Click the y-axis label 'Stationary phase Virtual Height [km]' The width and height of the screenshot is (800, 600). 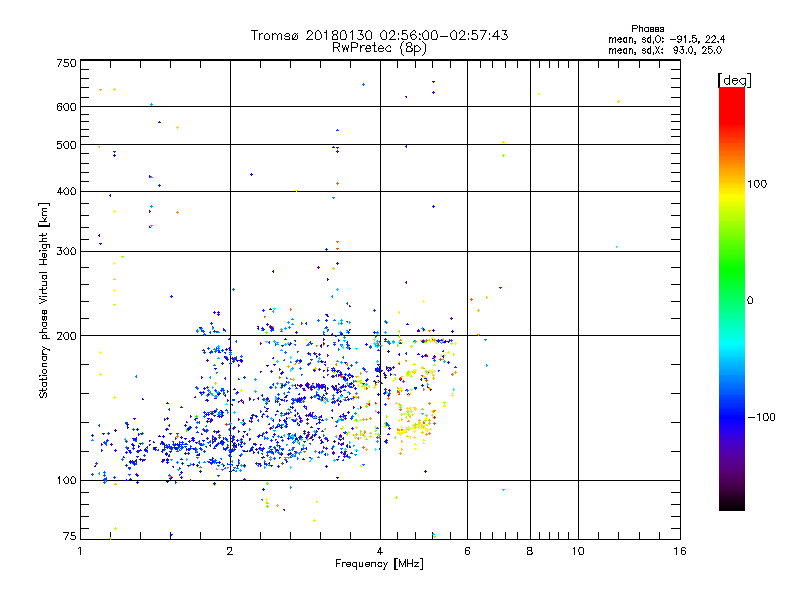[x=44, y=301]
